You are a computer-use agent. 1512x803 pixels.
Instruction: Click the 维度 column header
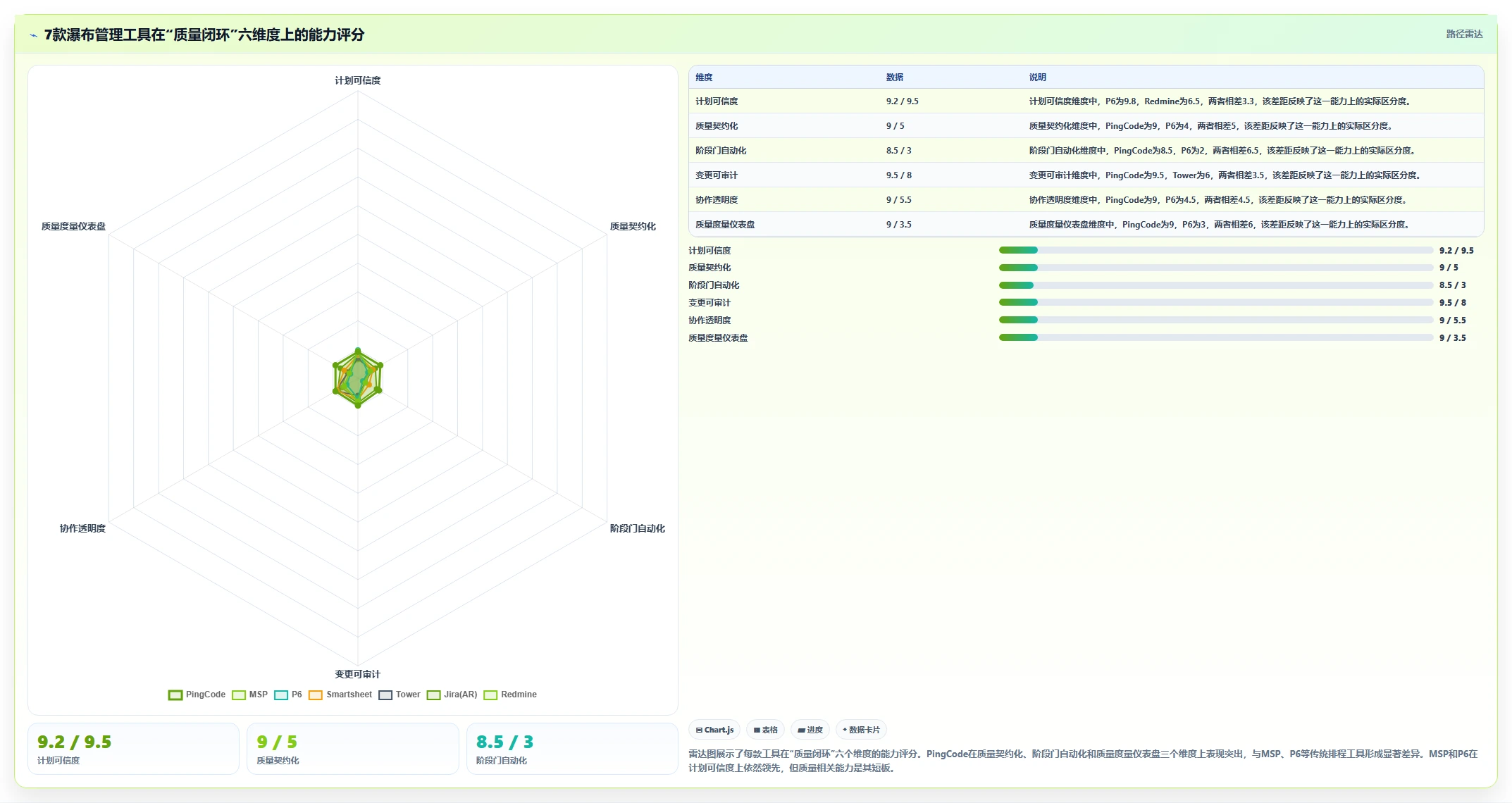coord(704,77)
